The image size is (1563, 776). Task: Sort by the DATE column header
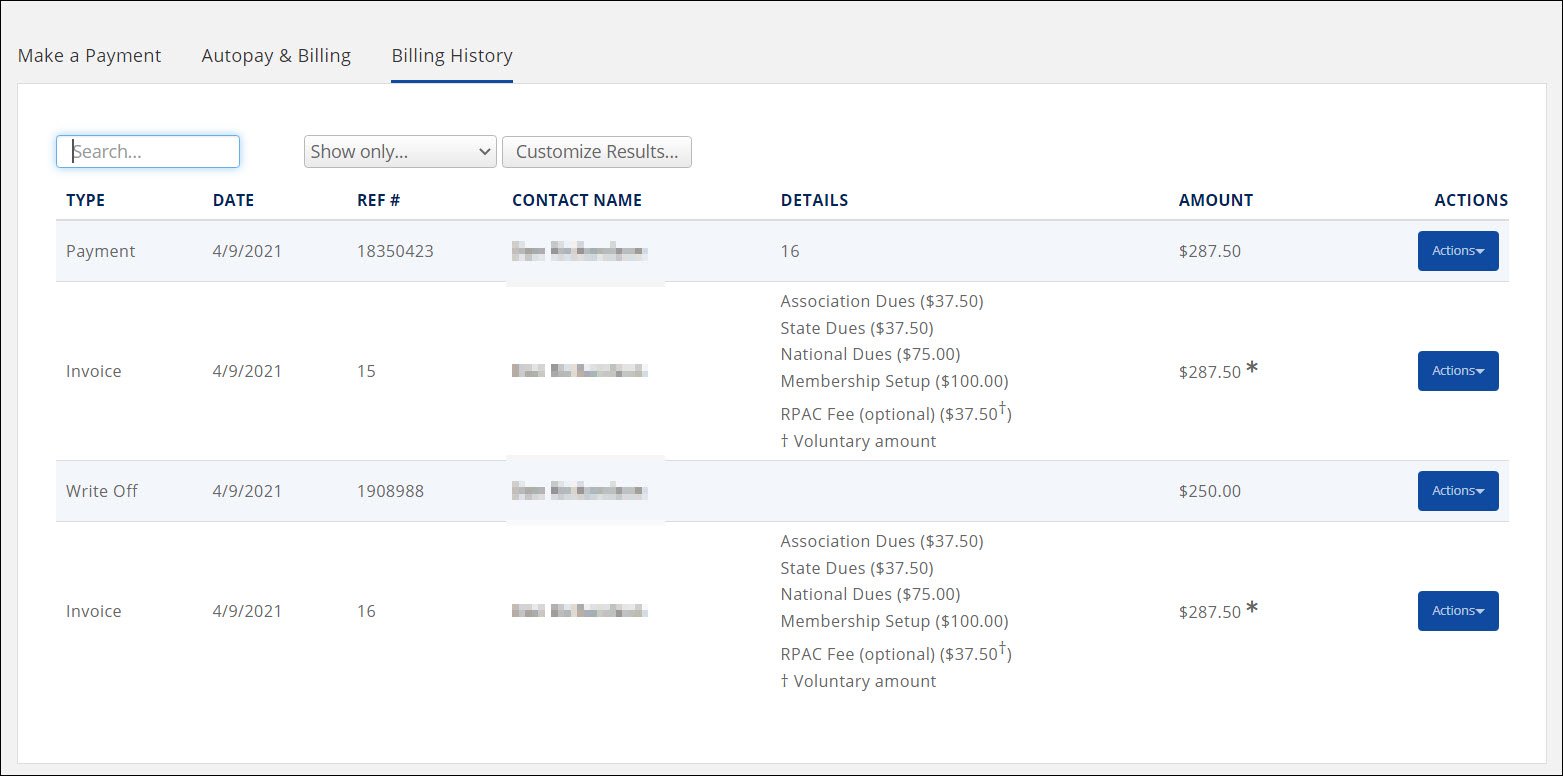point(233,200)
